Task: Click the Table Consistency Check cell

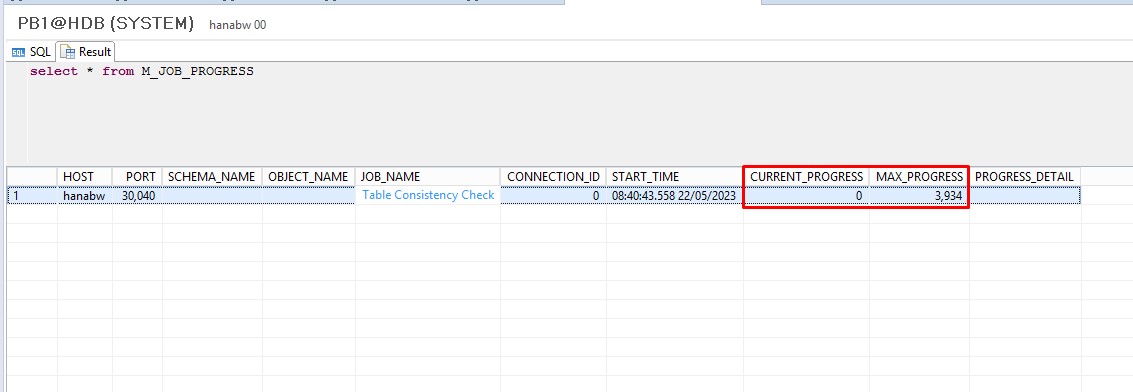Action: pos(428,195)
